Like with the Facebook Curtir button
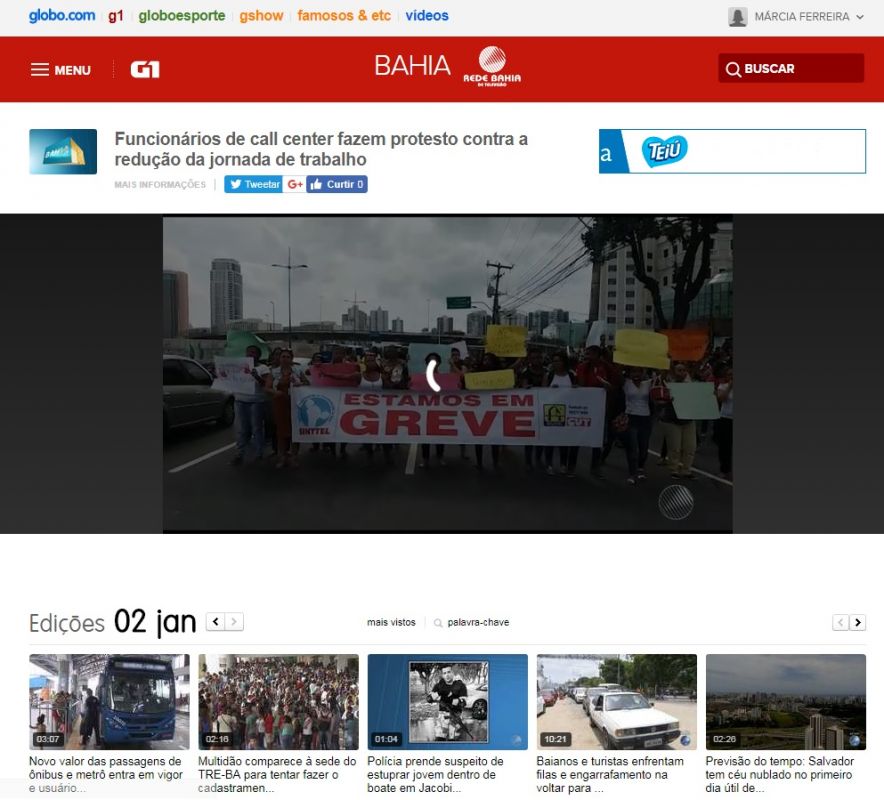Image resolution: width=884 pixels, height=800 pixels. point(337,184)
